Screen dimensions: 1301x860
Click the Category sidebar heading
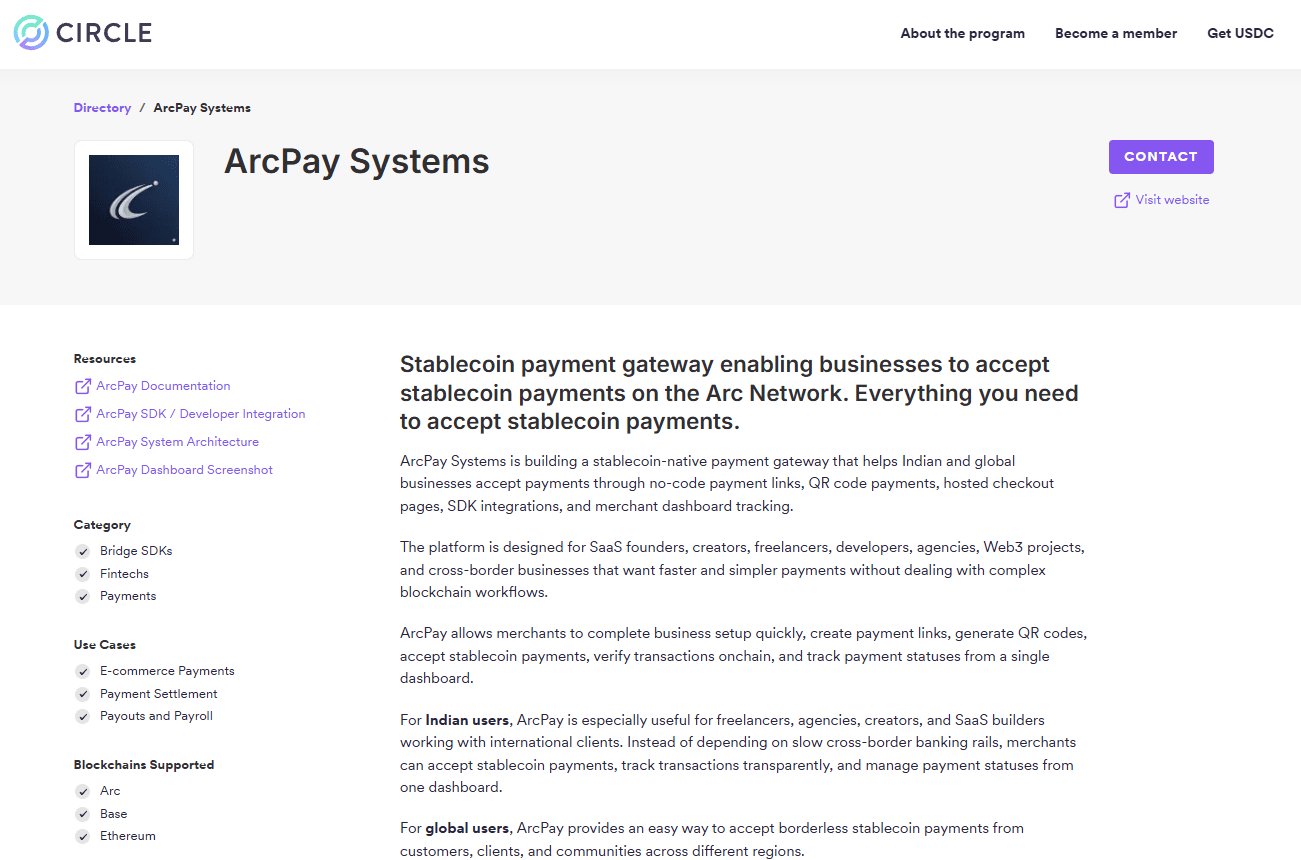(x=102, y=525)
